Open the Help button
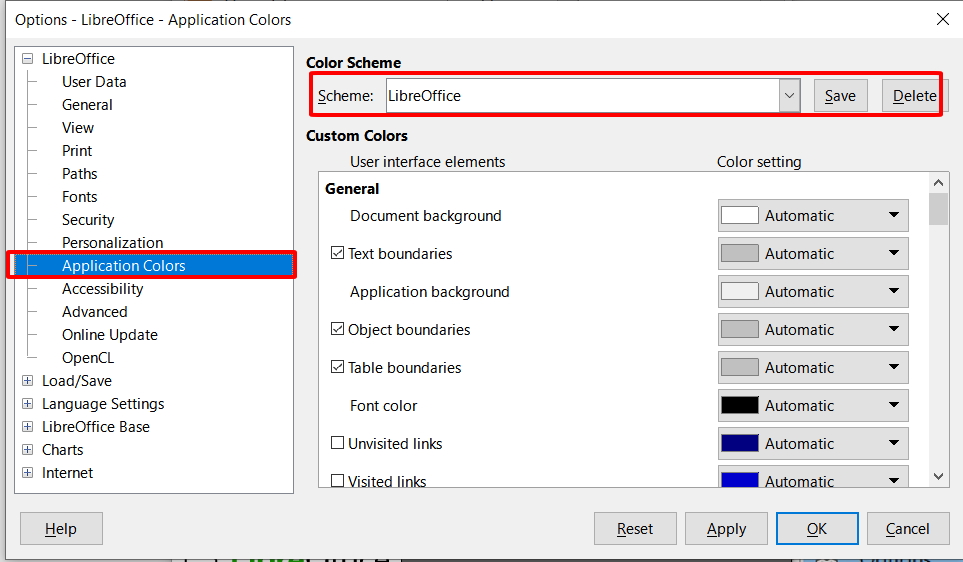Viewport: 963px width, 562px height. 61,529
